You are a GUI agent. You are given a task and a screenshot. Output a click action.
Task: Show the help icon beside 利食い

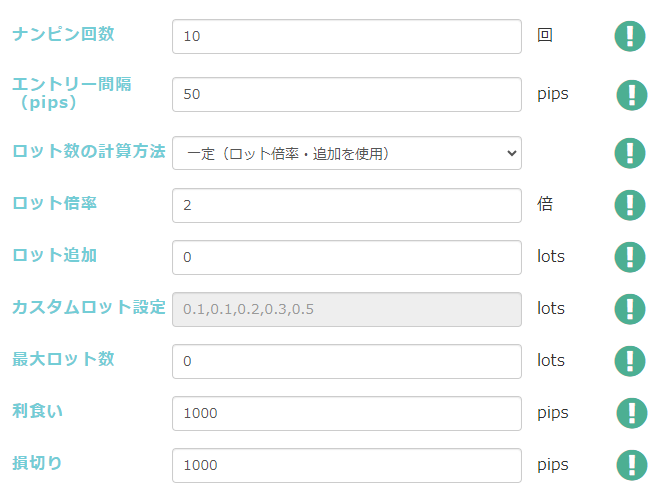click(630, 413)
